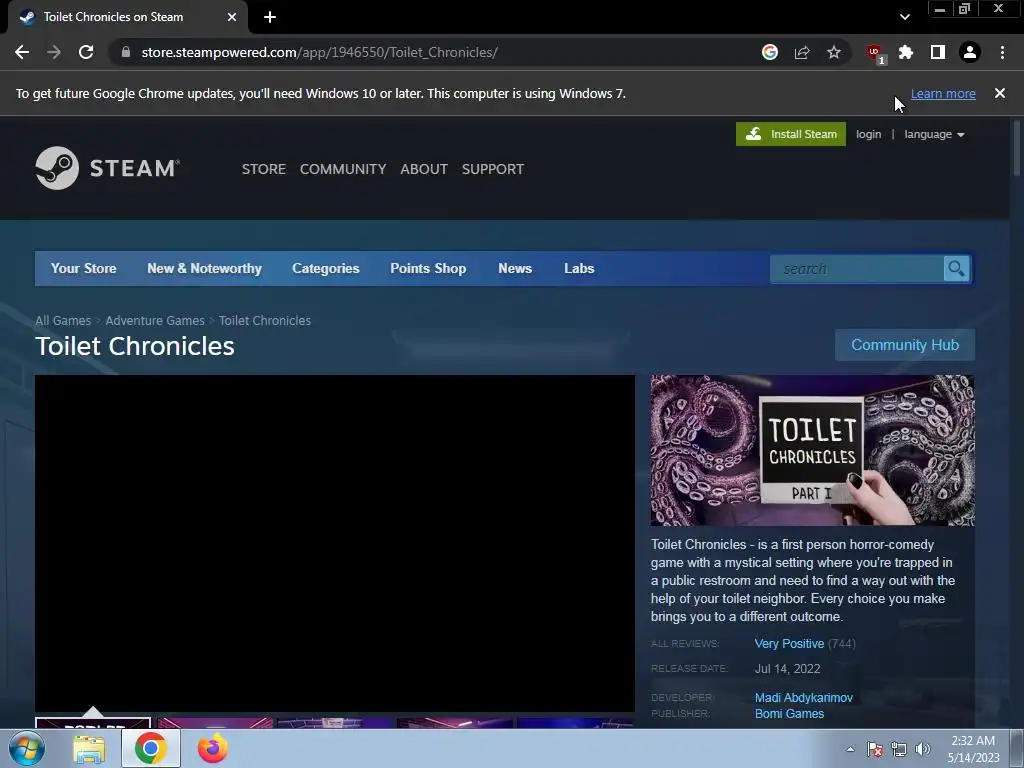Open the uBlock Origin extension icon
The image size is (1024, 768).
coord(875,53)
